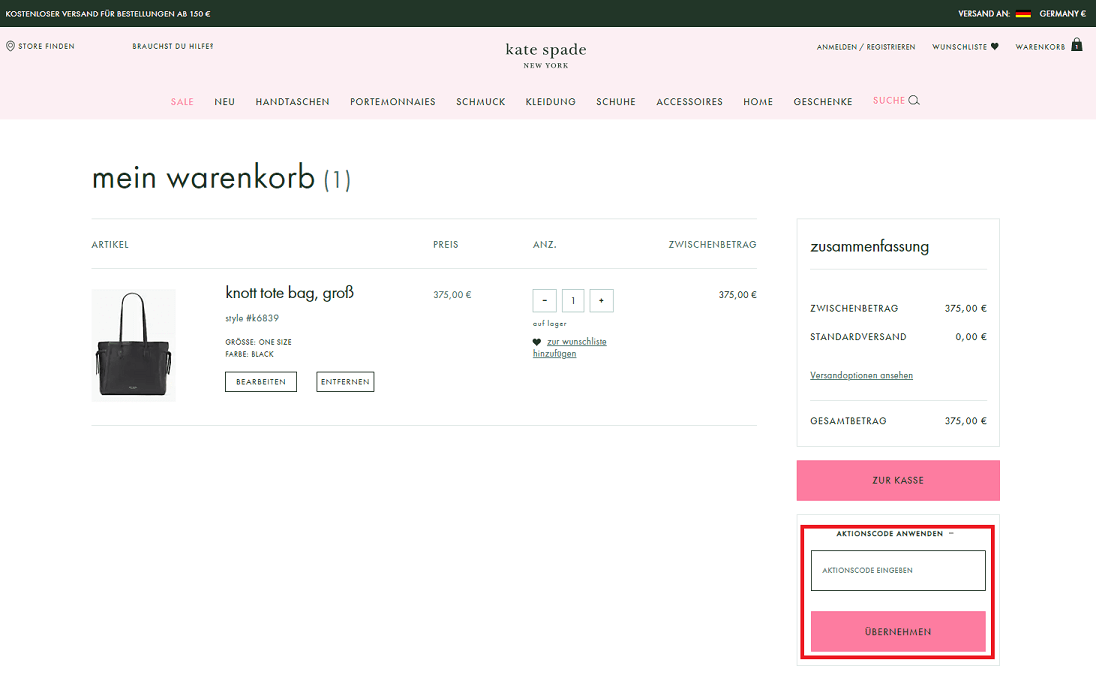The height and width of the screenshot is (675, 1096).
Task: Open the Sale menu
Action: [182, 102]
